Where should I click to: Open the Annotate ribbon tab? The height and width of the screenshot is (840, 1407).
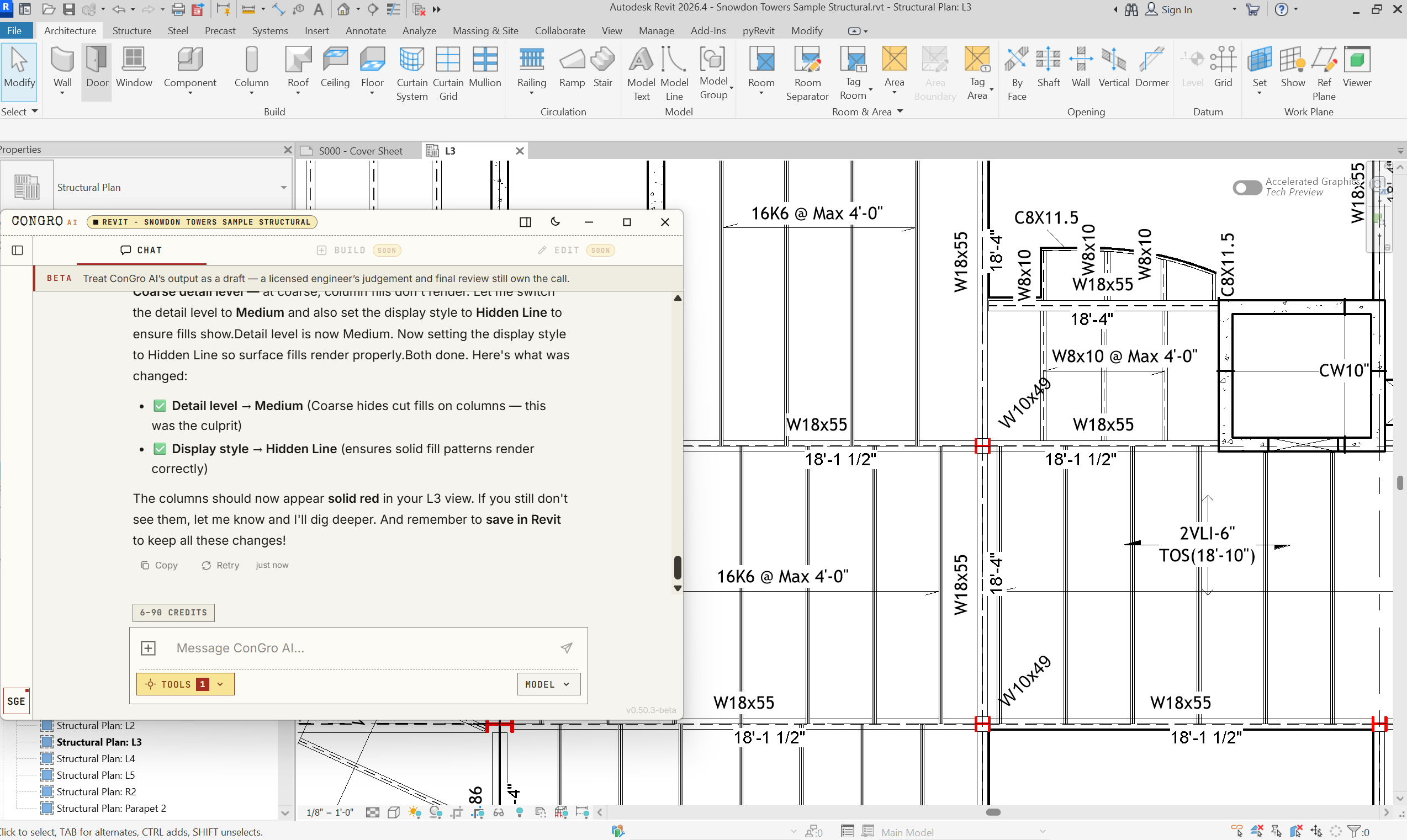click(x=366, y=30)
